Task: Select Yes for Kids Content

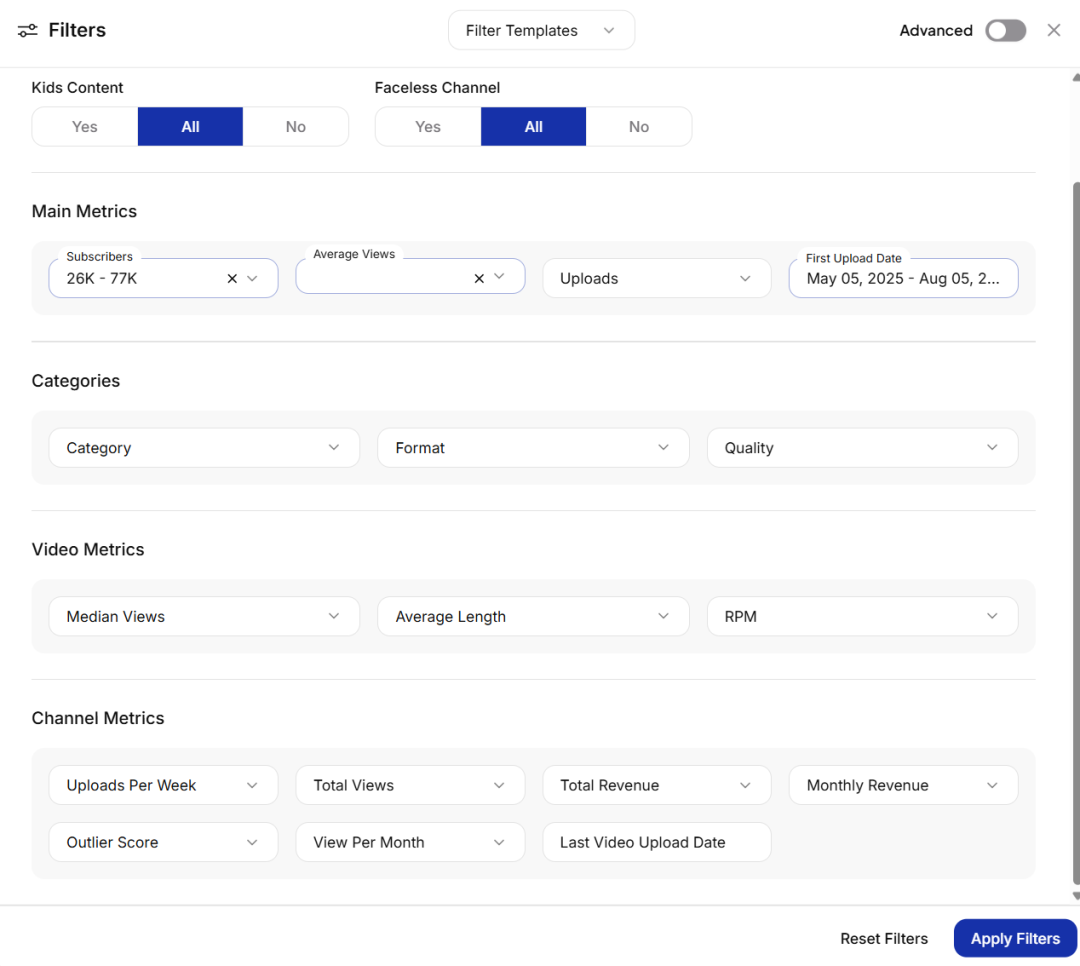Action: 85,127
